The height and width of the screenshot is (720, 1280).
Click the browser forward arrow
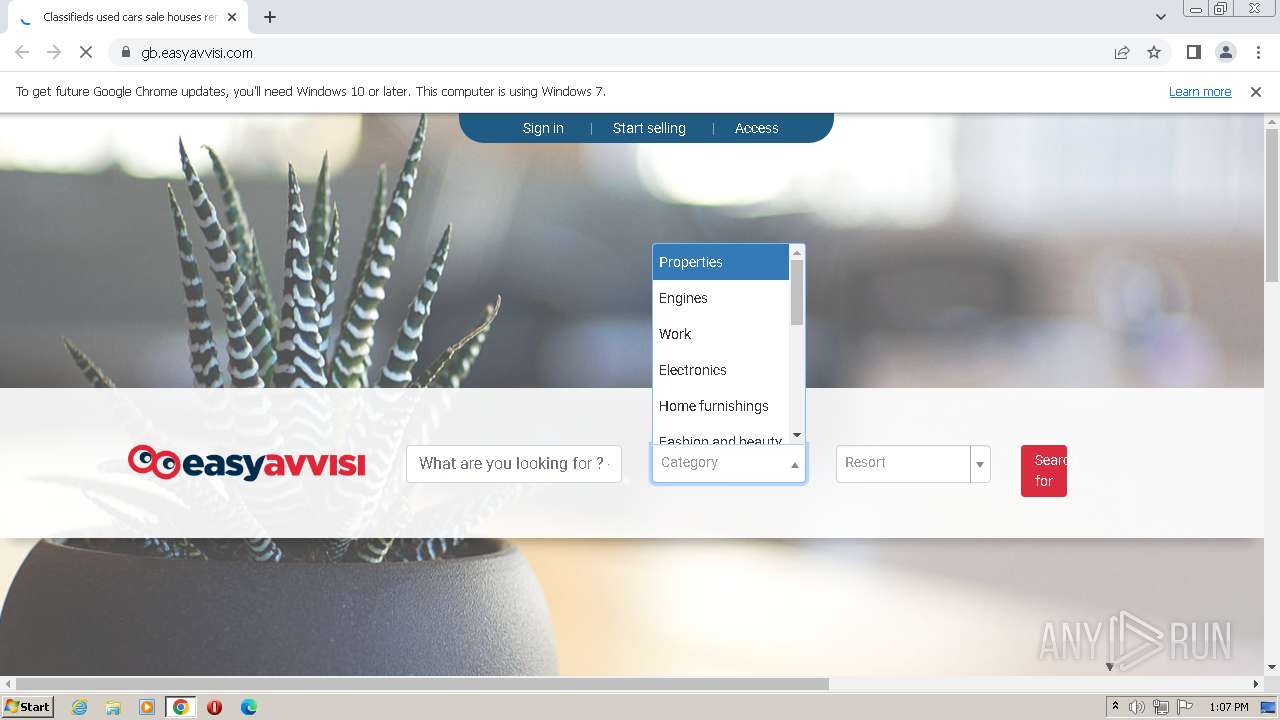(x=54, y=52)
